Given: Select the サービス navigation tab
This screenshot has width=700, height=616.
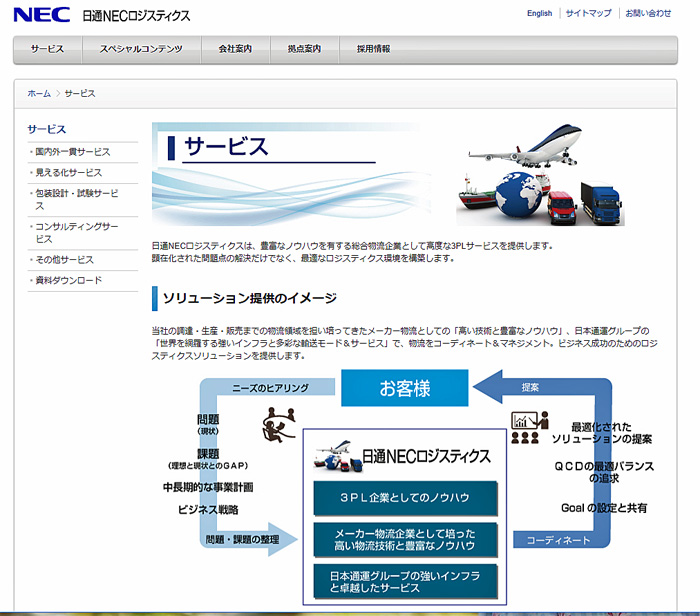Looking at the screenshot, I should [x=47, y=49].
